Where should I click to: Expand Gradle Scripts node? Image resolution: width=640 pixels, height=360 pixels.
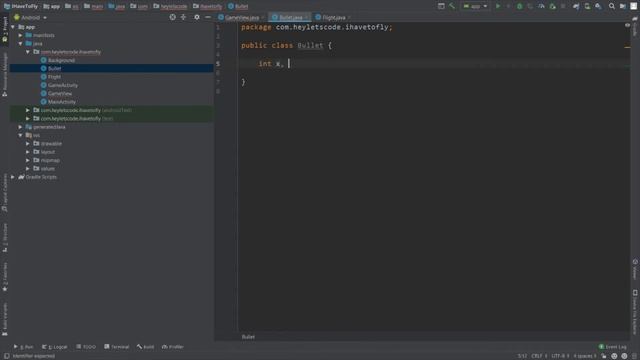coord(13,177)
